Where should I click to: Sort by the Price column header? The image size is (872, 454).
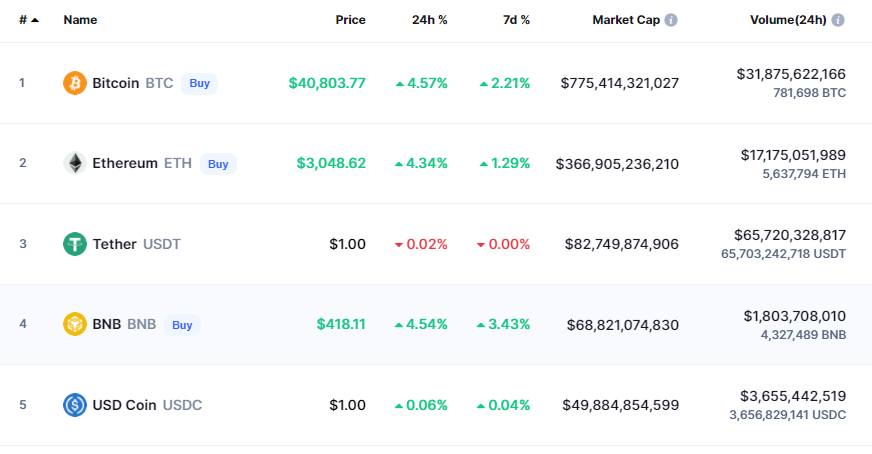[x=350, y=20]
